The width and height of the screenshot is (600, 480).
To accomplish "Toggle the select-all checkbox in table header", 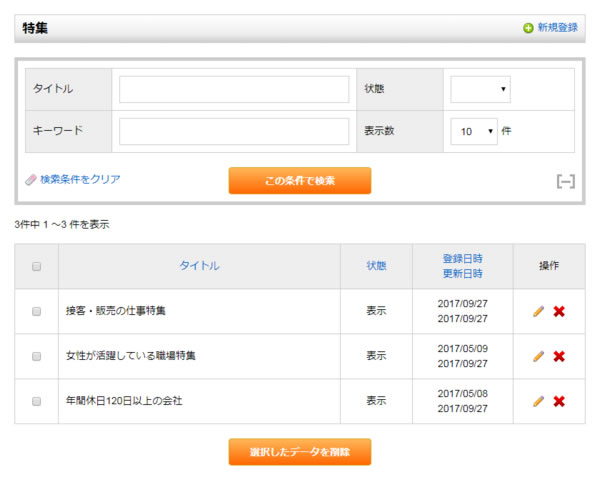I will coord(37,266).
